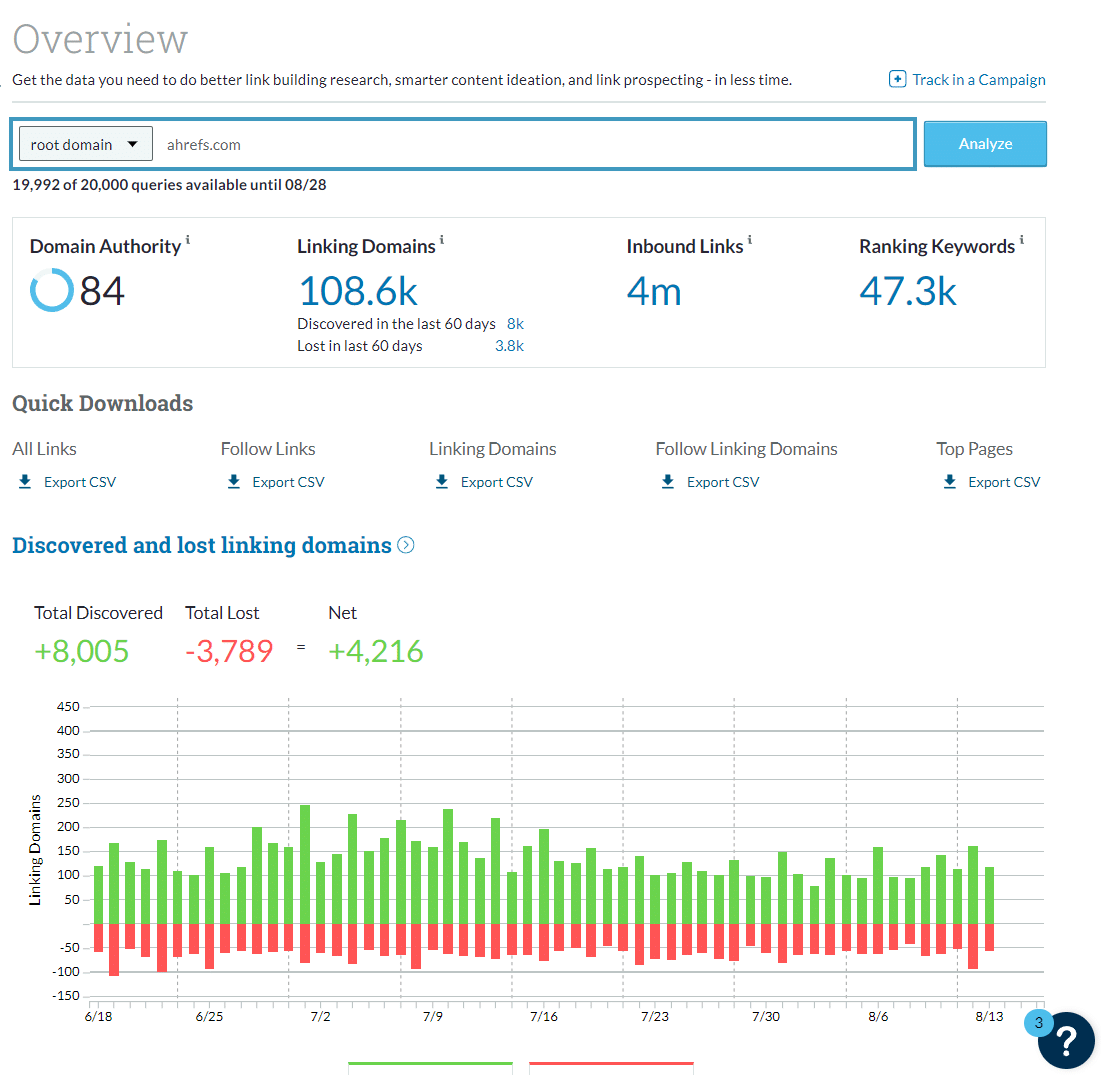Open the 3.8k lost domains link
1101x1075 pixels.
point(509,345)
